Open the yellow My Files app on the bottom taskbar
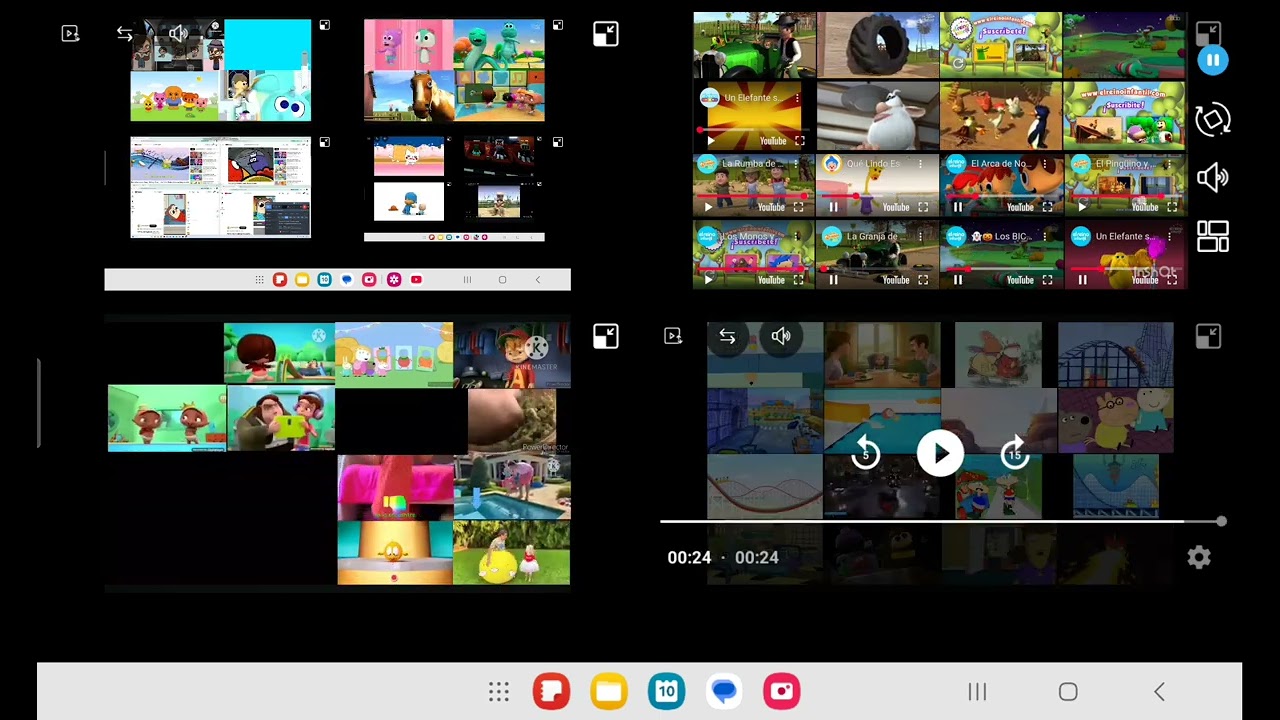The height and width of the screenshot is (720, 1280). [609, 692]
